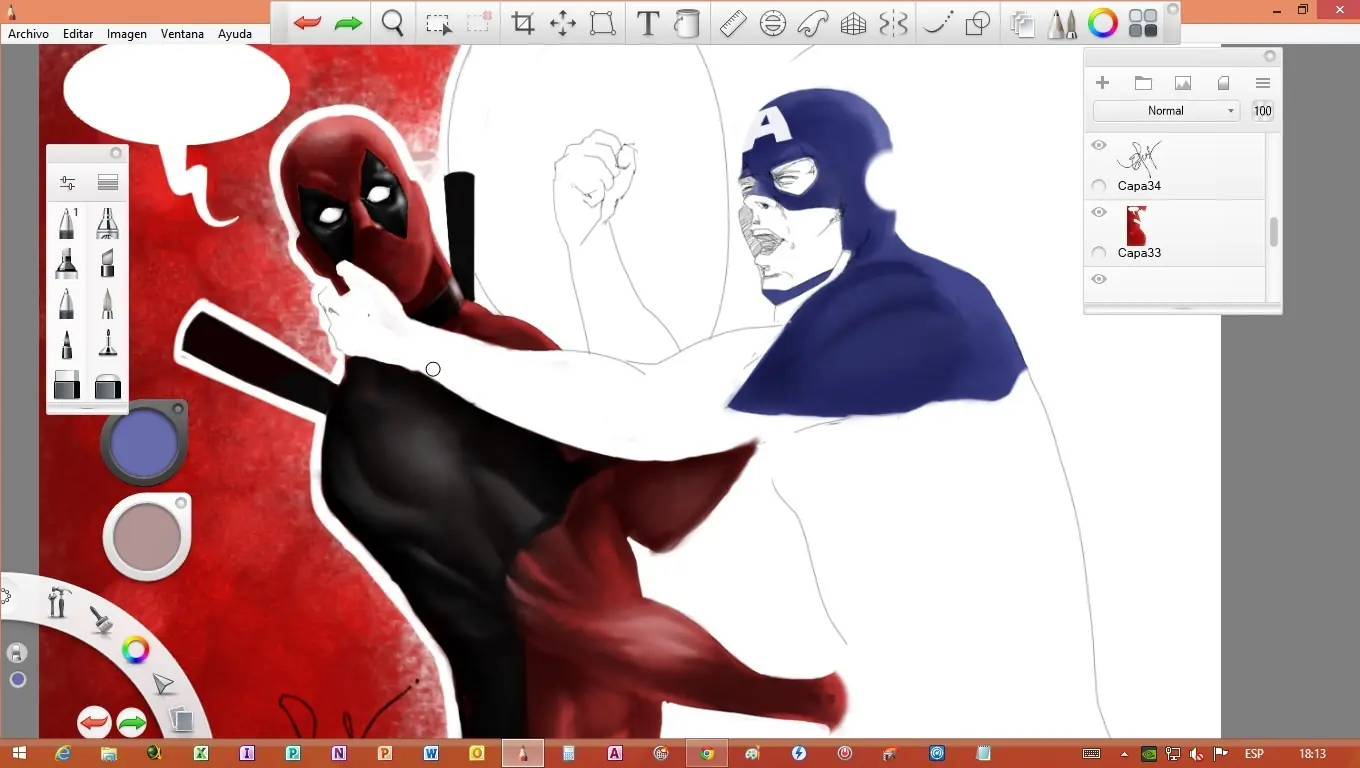The width and height of the screenshot is (1360, 768).
Task: Toggle the Steady Stroke tool
Action: (x=937, y=23)
